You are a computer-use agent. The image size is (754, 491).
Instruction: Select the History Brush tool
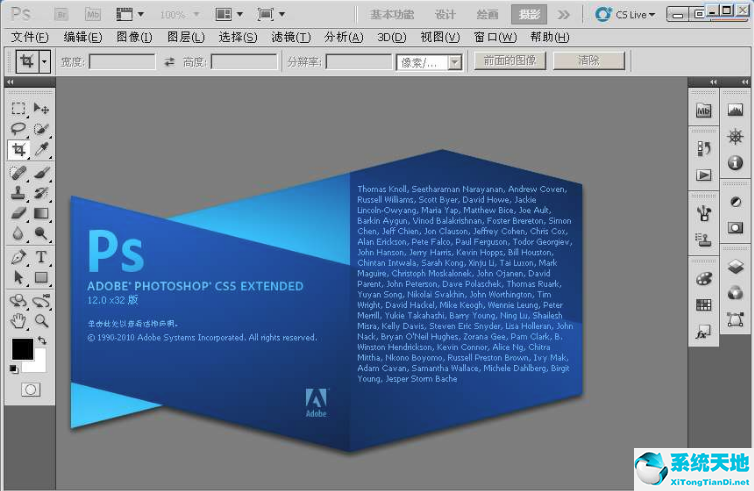pos(41,192)
